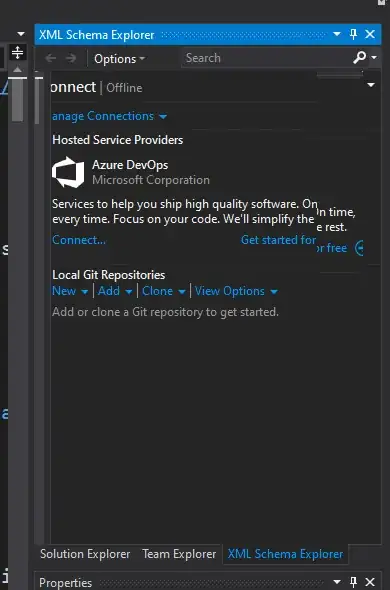Screen dimensions: 390x590
Task: Click the Azure DevOps title text
Action: [130, 165]
